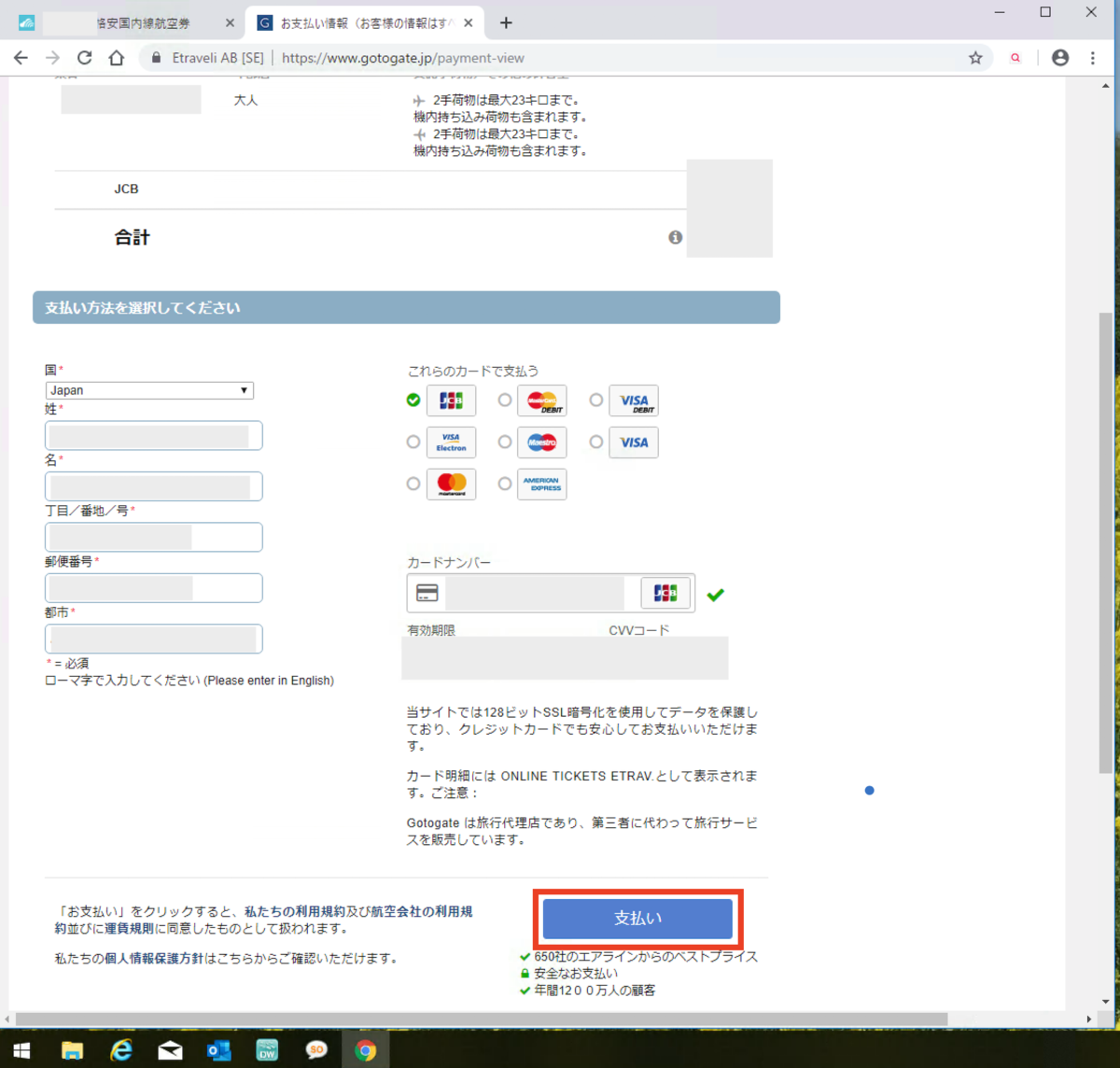Select the Maestro payment radio button
The image size is (1120, 1068).
click(505, 442)
